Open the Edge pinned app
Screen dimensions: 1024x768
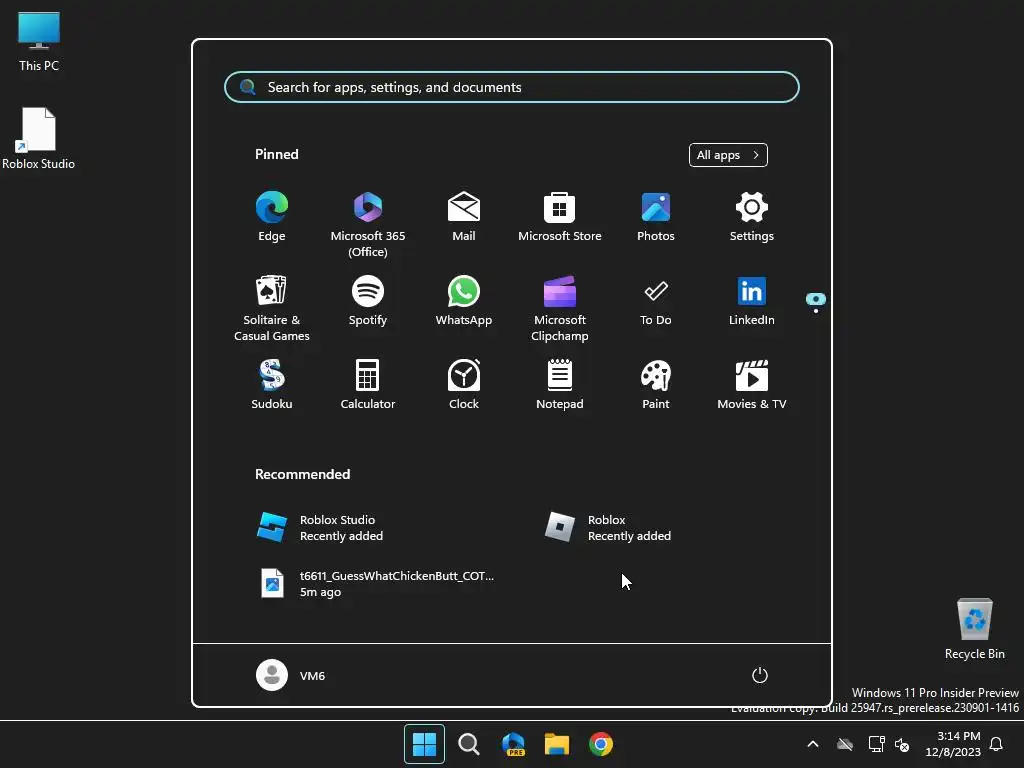[272, 217]
